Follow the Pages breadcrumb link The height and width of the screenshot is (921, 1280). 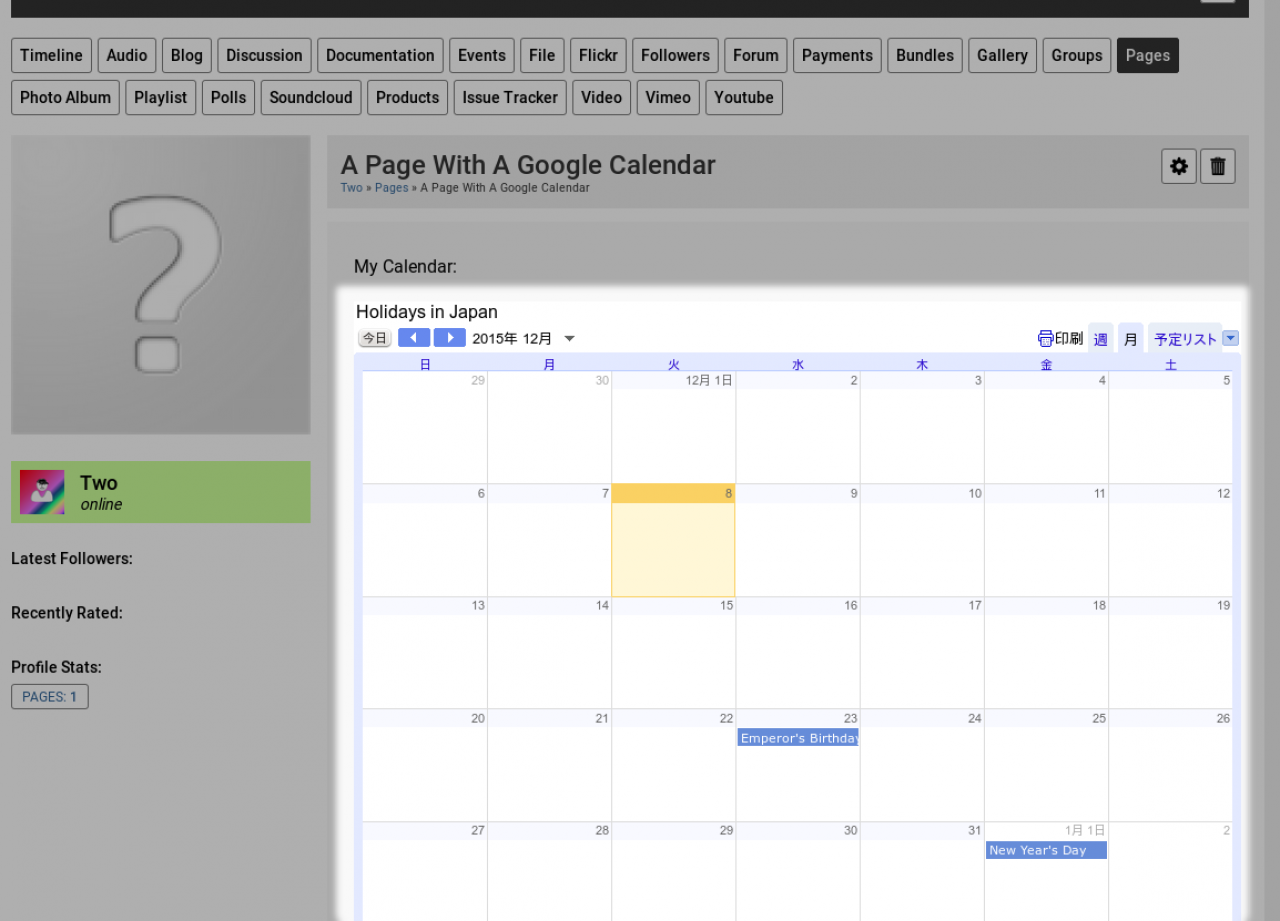point(391,188)
